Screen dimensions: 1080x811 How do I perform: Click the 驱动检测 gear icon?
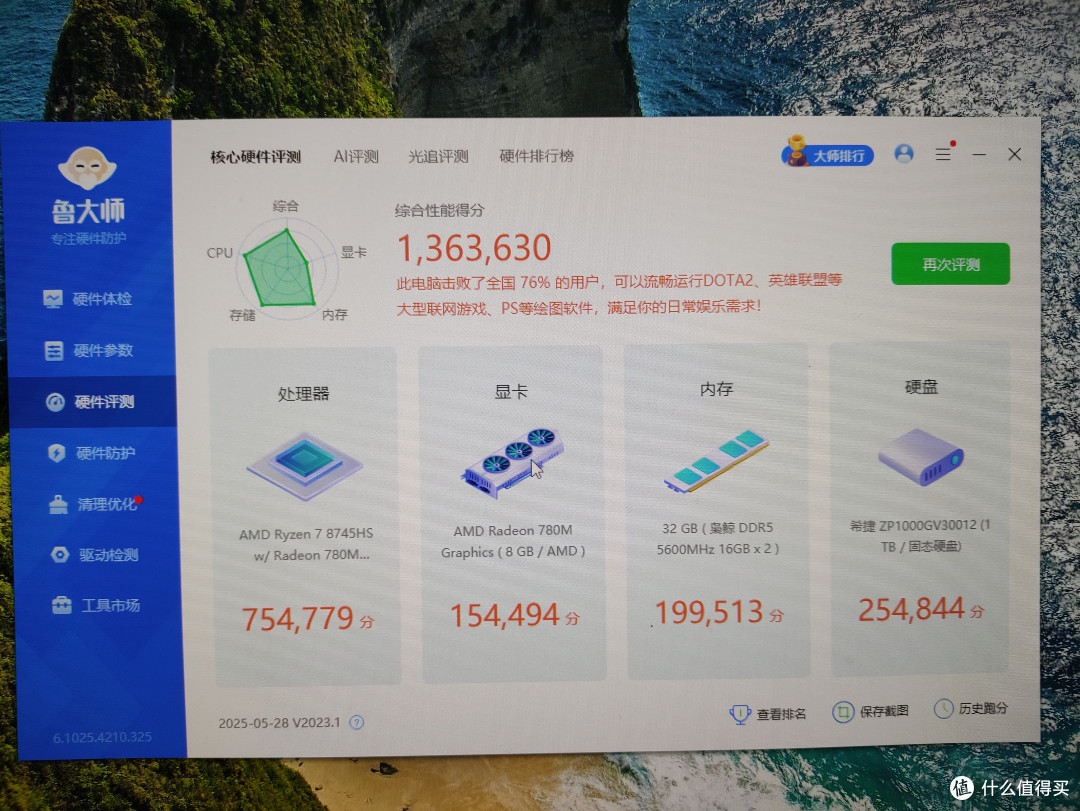[60, 555]
